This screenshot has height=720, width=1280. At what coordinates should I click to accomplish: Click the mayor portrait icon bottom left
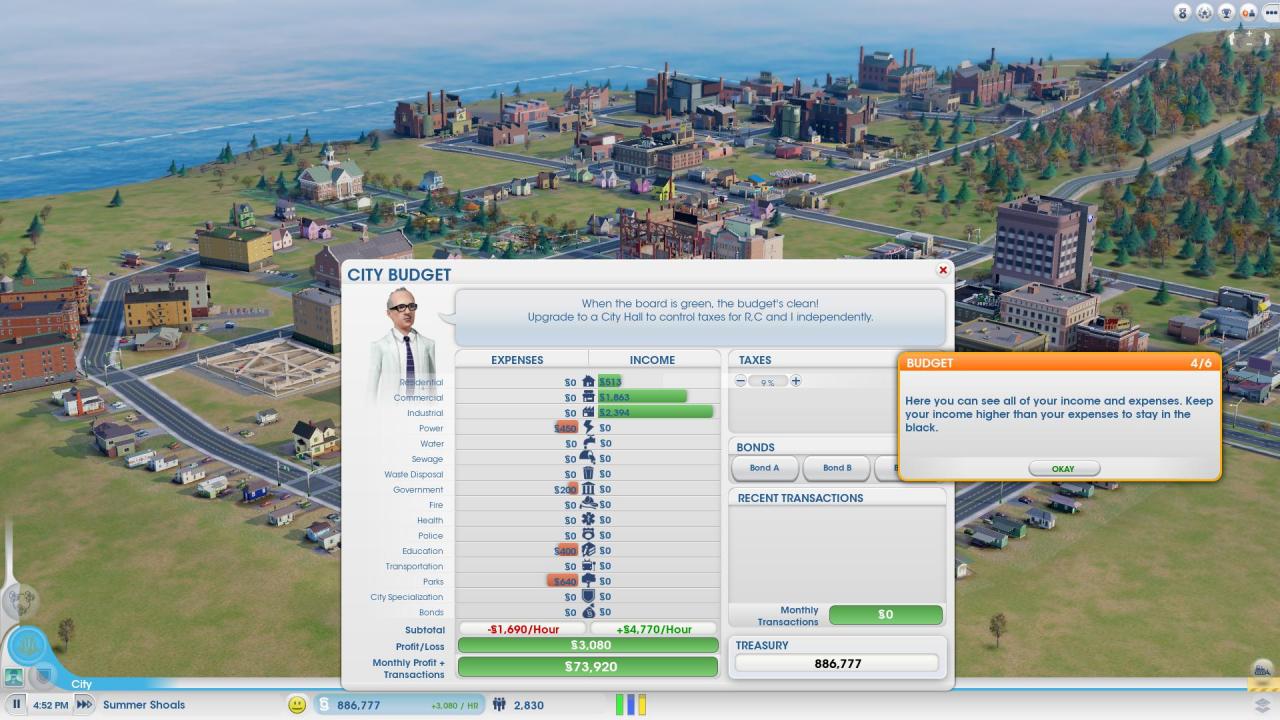click(x=14, y=677)
